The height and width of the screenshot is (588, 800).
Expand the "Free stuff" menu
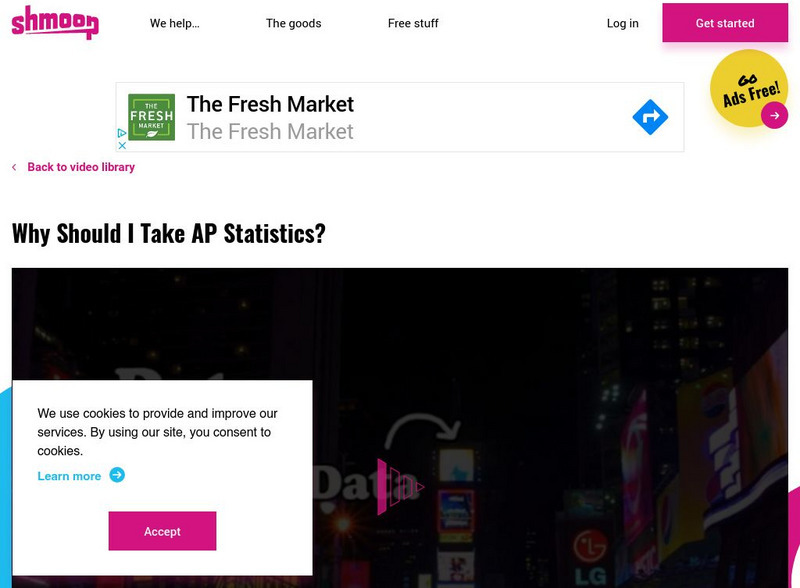413,23
